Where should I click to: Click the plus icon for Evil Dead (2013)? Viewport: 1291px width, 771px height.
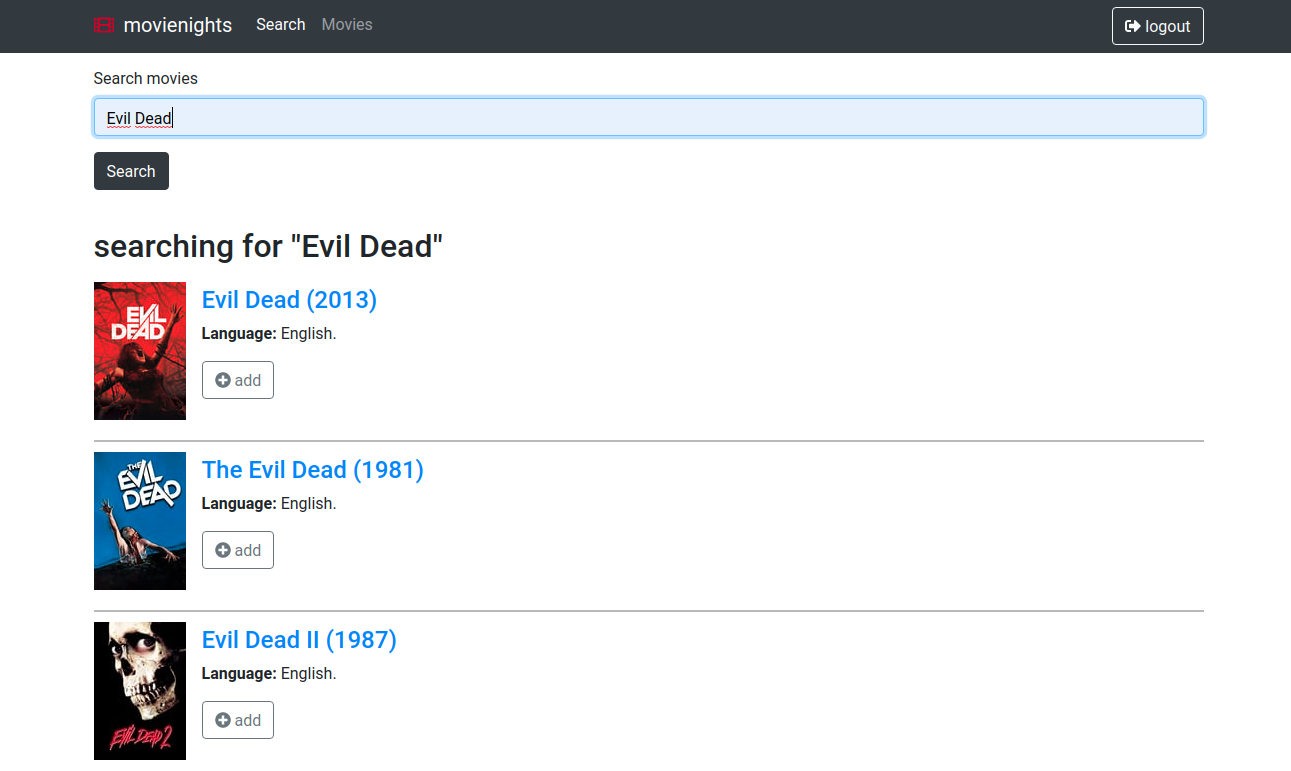[x=223, y=380]
